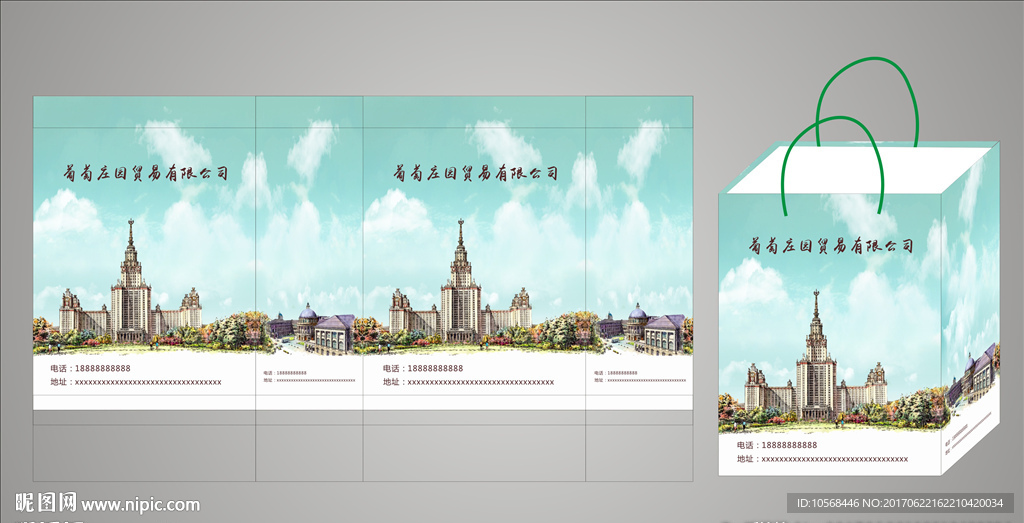Click the 地址 address line on the third flat panel

(x=468, y=382)
